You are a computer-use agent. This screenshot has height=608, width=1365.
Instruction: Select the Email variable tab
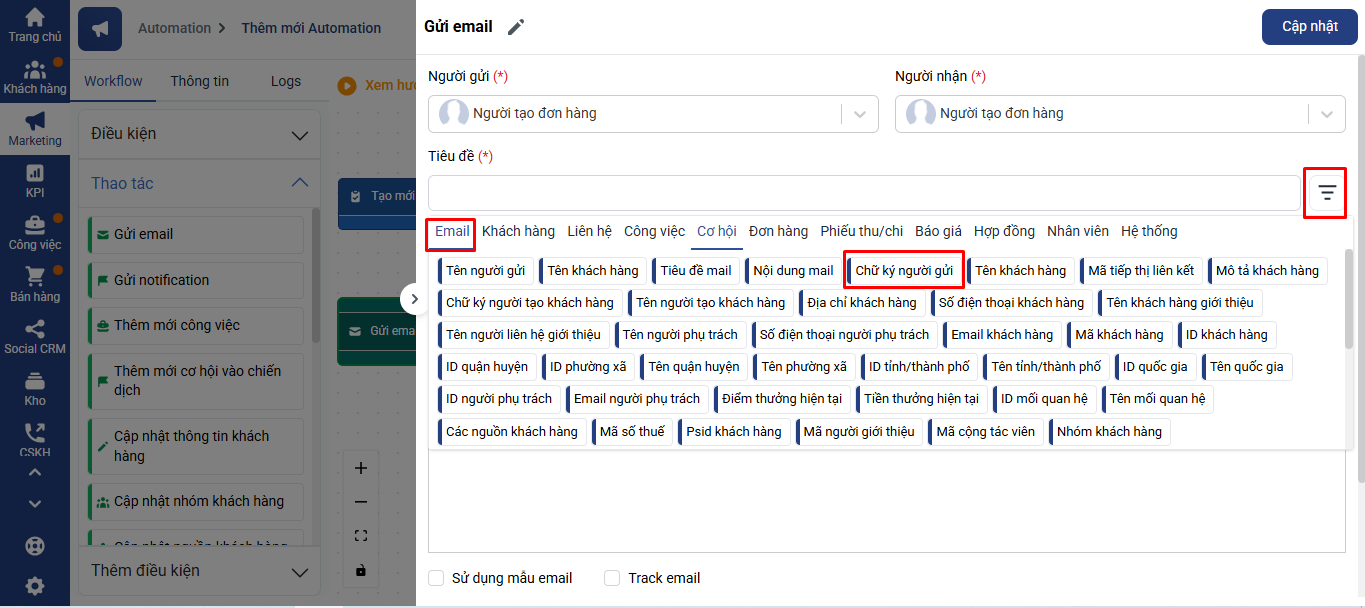pyautogui.click(x=451, y=231)
